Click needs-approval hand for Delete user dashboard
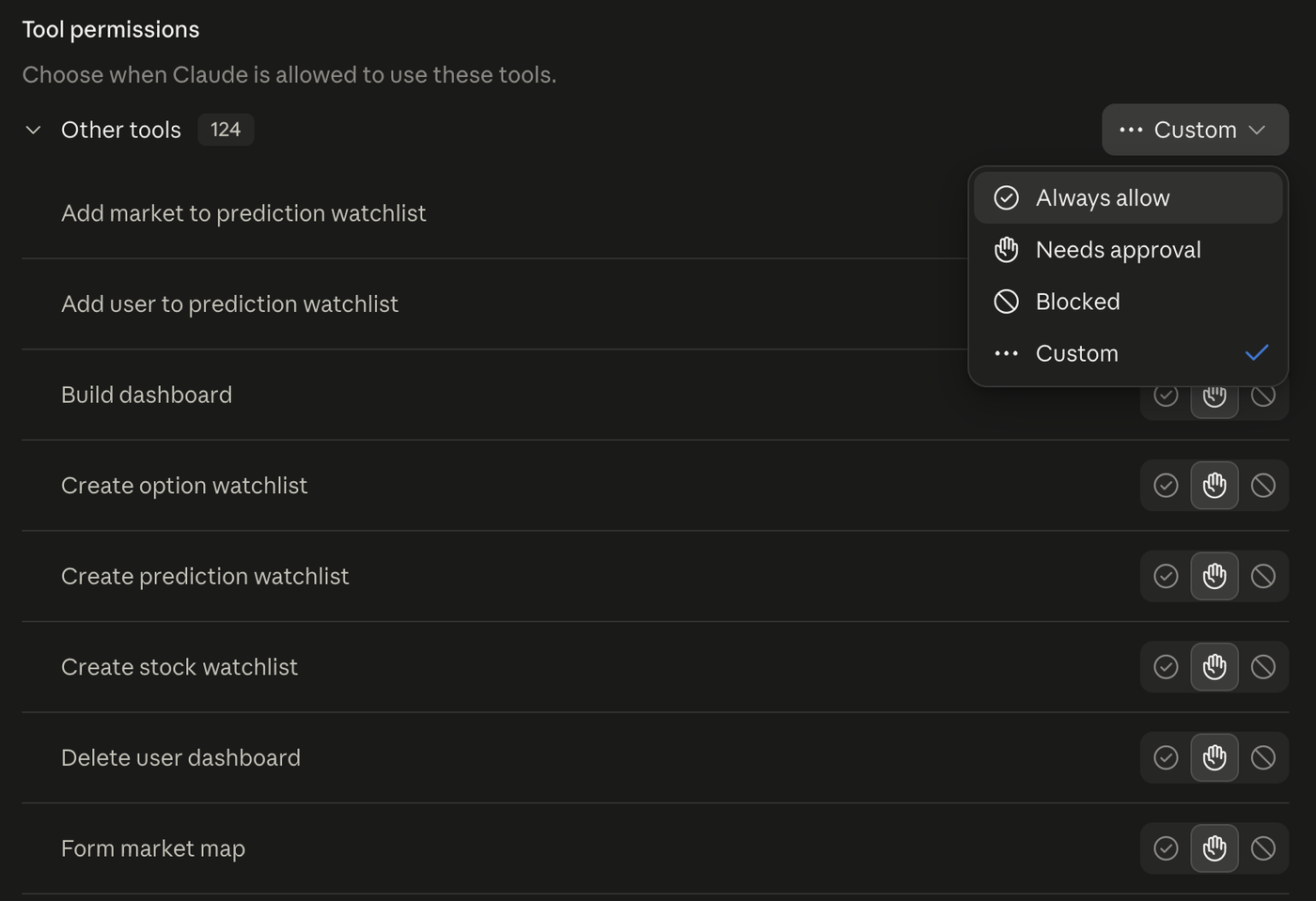 click(x=1214, y=757)
